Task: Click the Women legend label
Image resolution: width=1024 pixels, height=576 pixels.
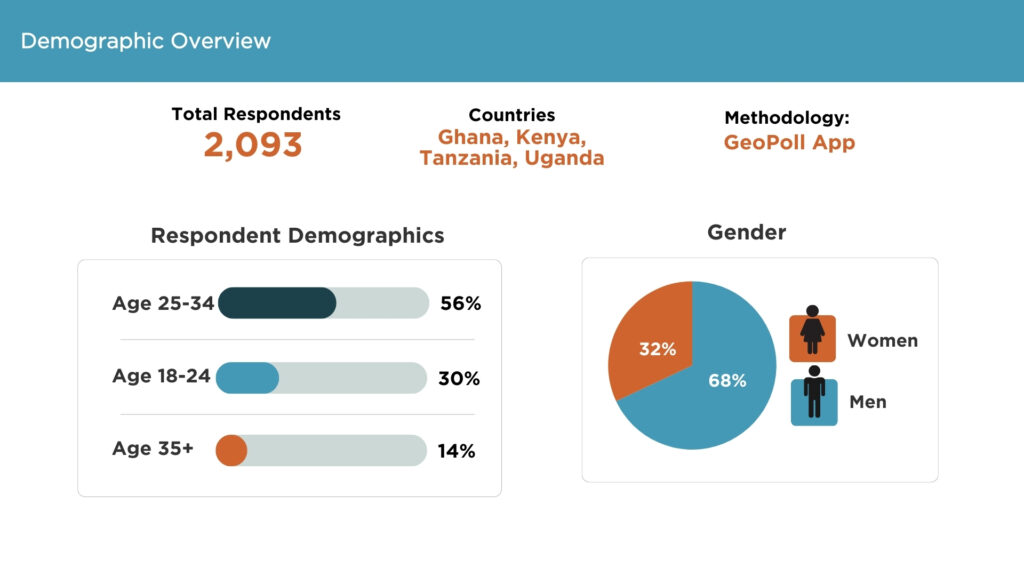Action: click(882, 340)
